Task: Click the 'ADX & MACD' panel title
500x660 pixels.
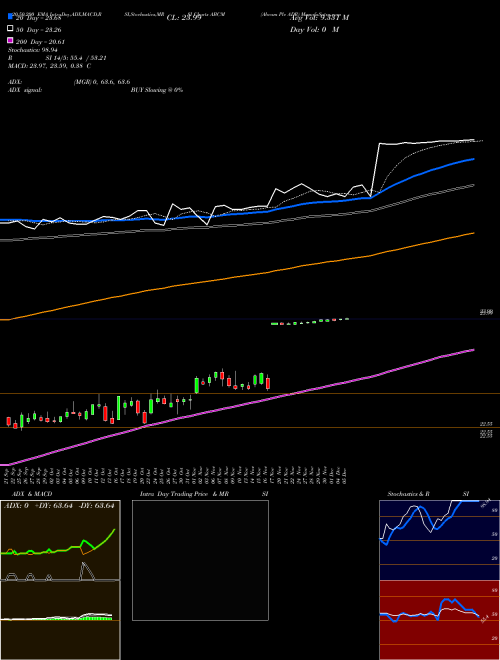Action: click(32, 494)
